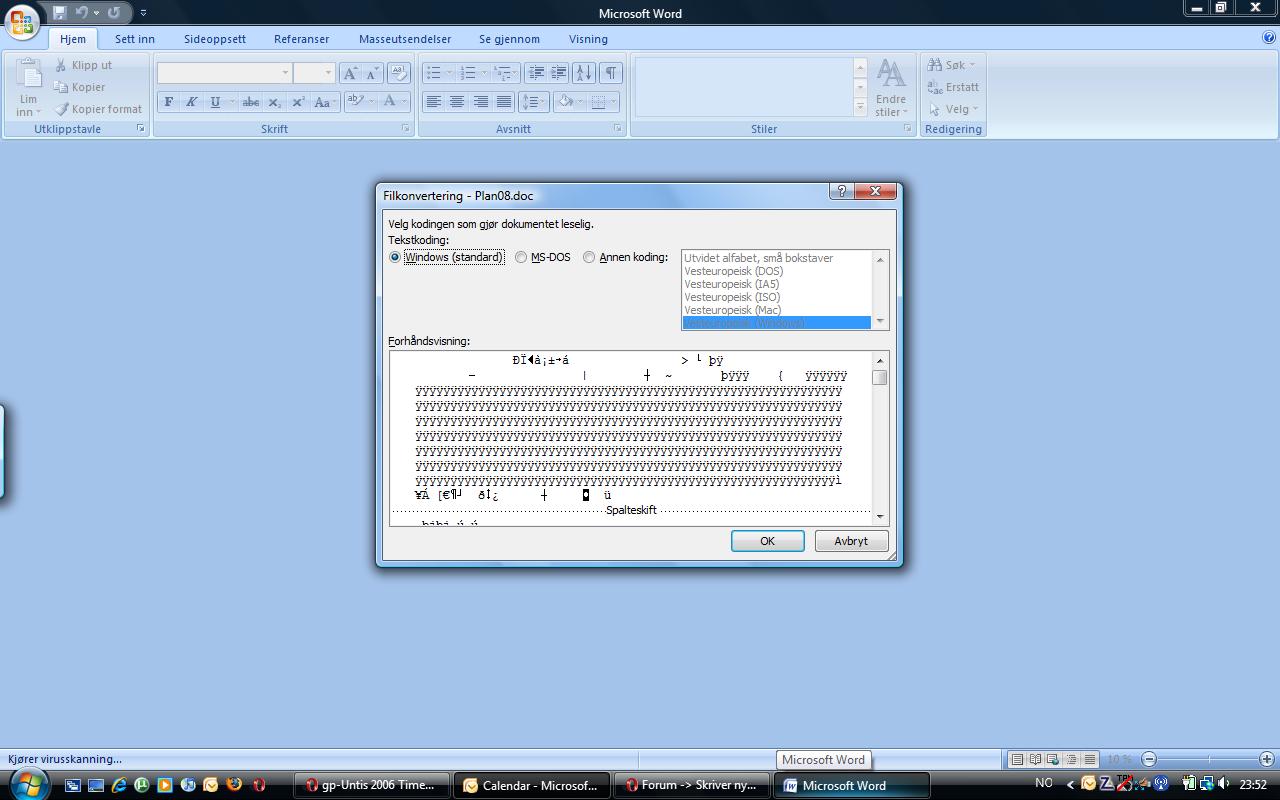The width and height of the screenshot is (1280, 800).
Task: Open the Quick Access Toolbar customize arrow
Action: [143, 13]
